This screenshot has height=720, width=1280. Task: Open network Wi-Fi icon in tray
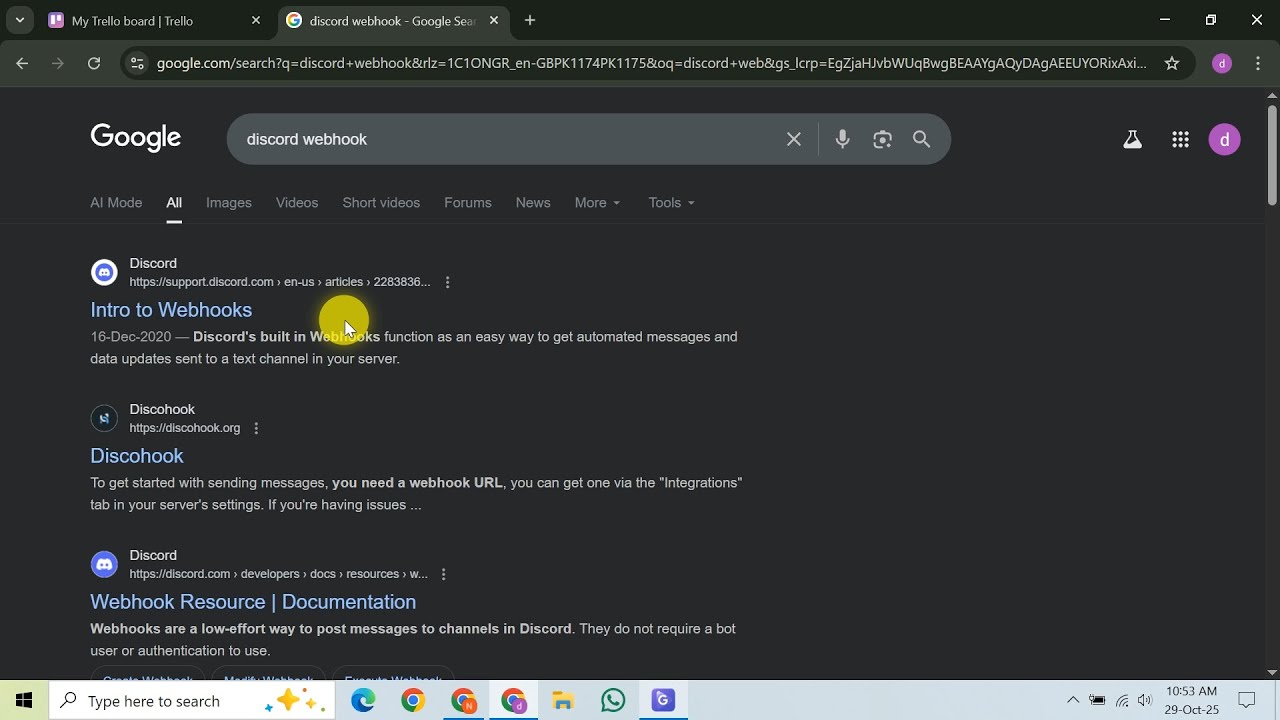point(1122,700)
